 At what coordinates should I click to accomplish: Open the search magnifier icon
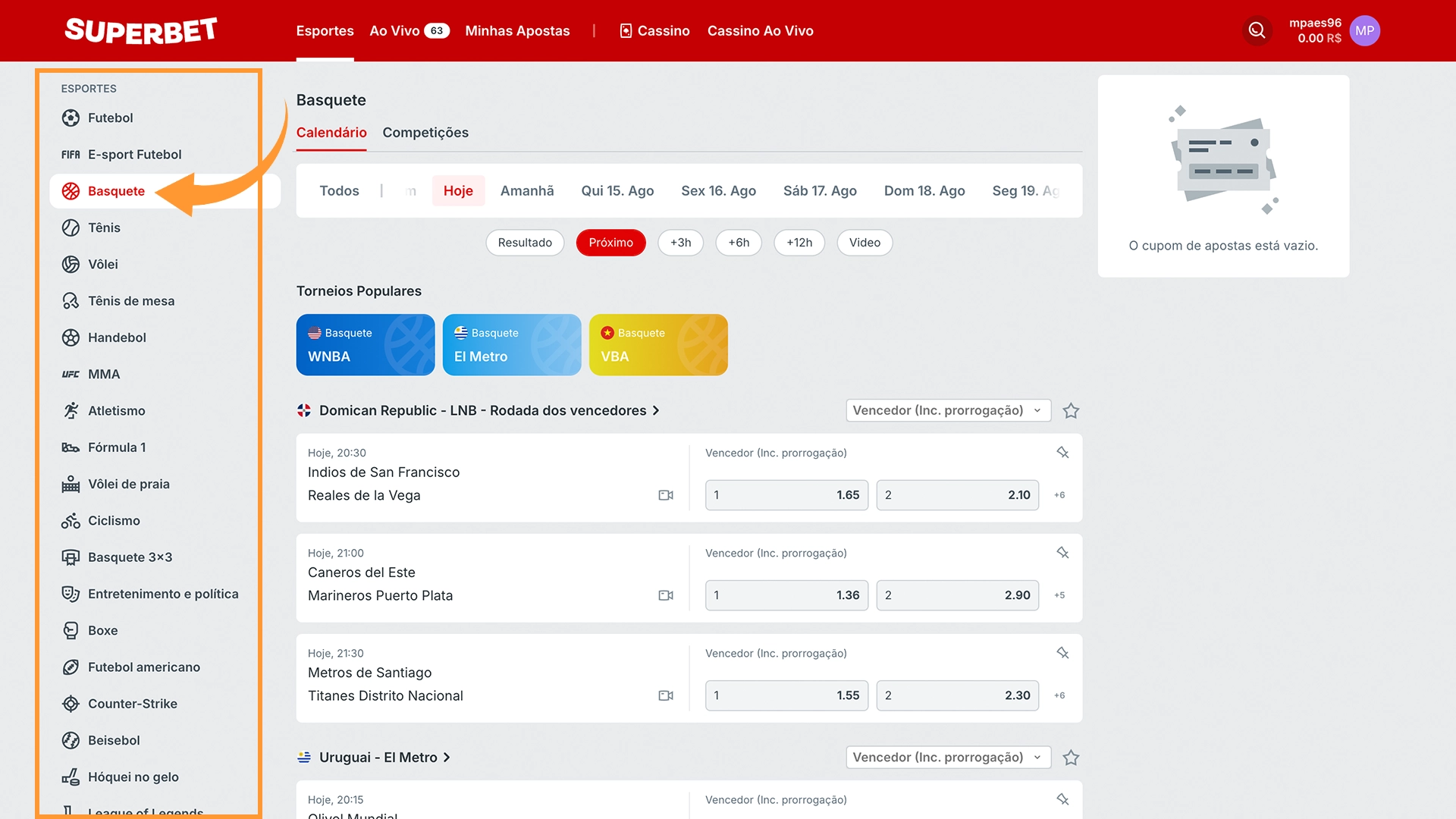1257,30
